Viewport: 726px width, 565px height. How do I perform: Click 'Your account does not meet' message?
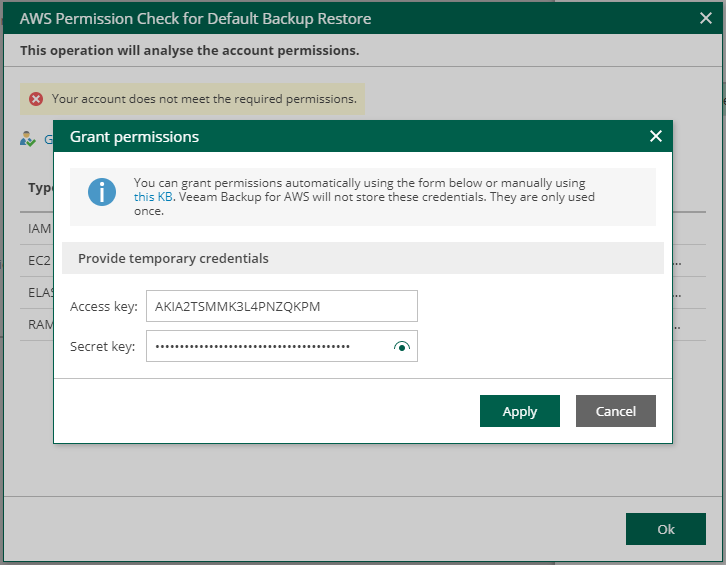(x=204, y=99)
